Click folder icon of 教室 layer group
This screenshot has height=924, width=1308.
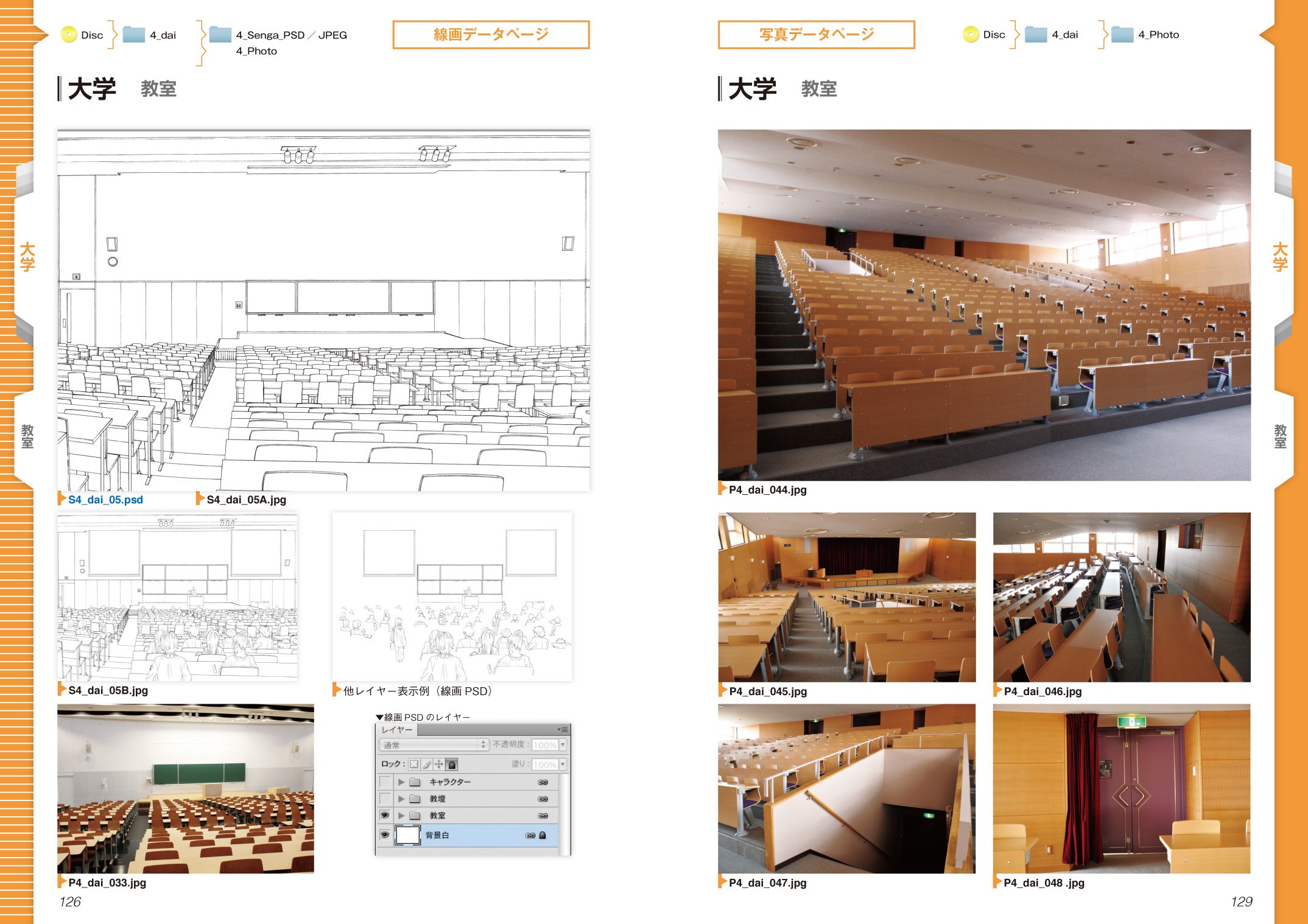pos(415,816)
